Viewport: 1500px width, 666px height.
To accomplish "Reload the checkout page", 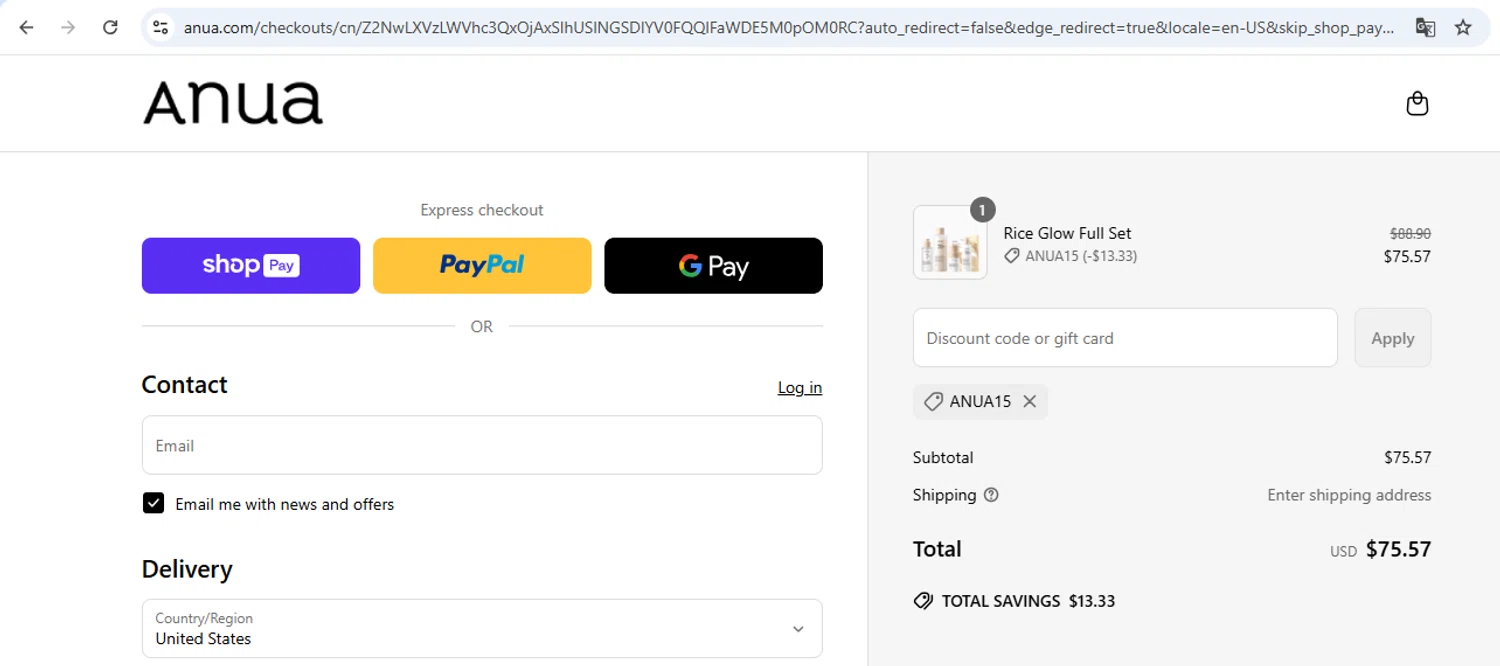I will (x=111, y=28).
